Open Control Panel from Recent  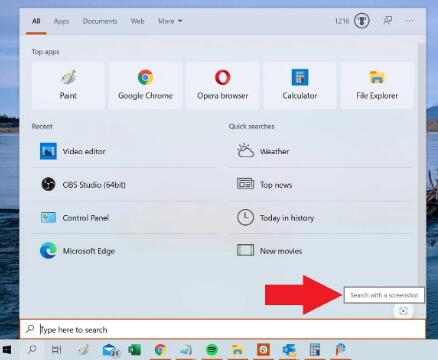pos(124,218)
